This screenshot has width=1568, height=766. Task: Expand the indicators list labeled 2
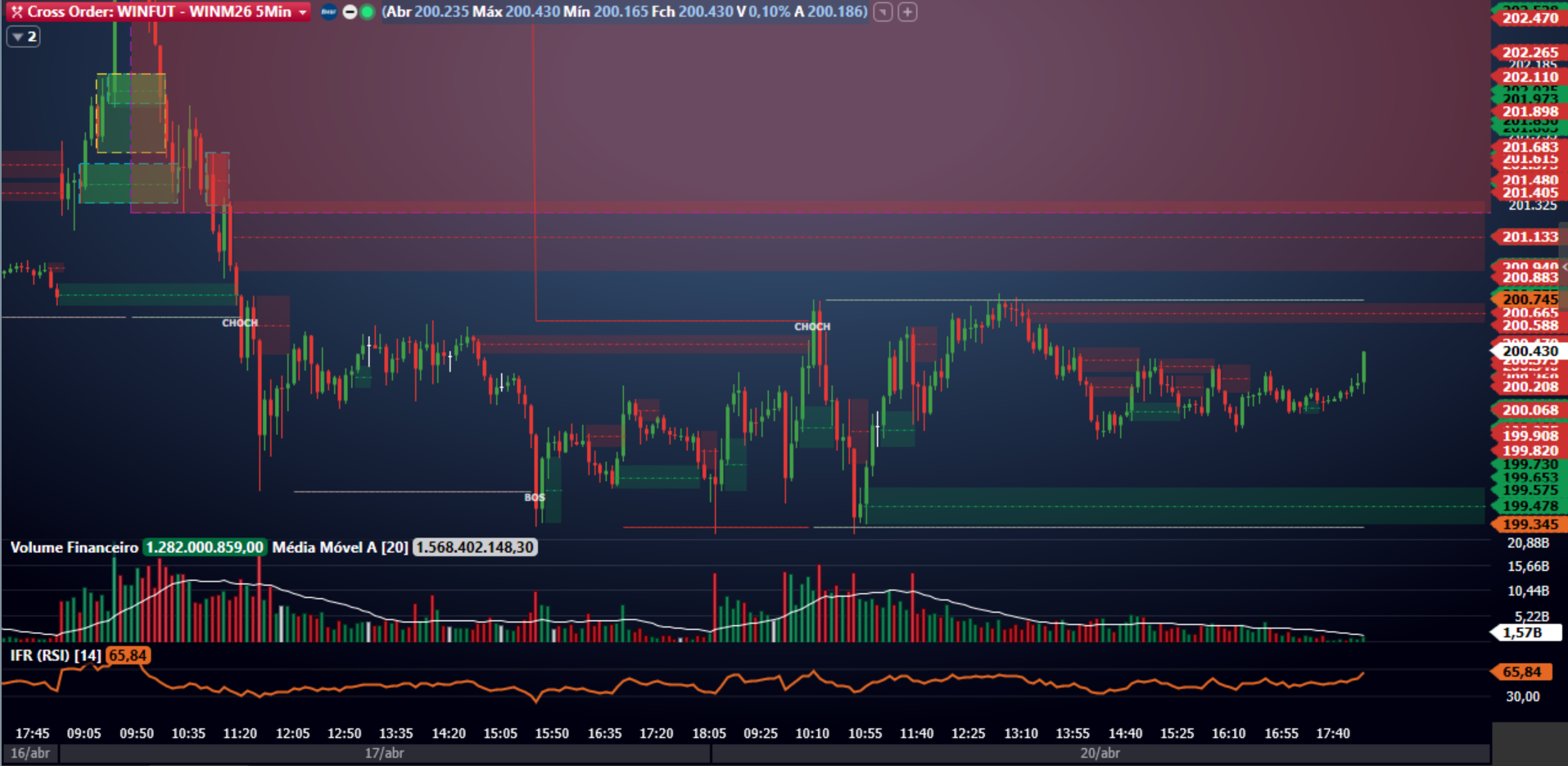[x=23, y=36]
